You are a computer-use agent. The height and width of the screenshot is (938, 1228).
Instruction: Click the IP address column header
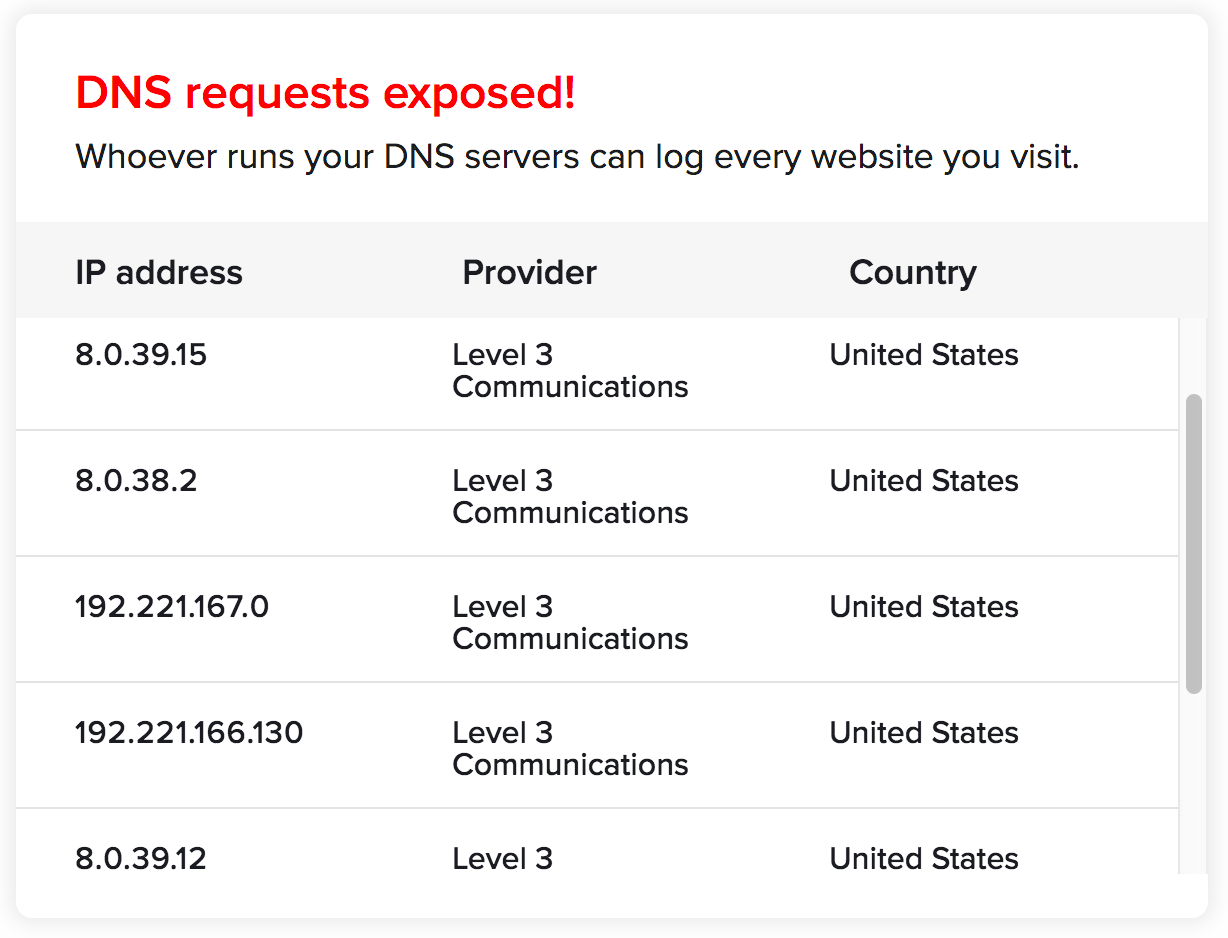pos(159,271)
